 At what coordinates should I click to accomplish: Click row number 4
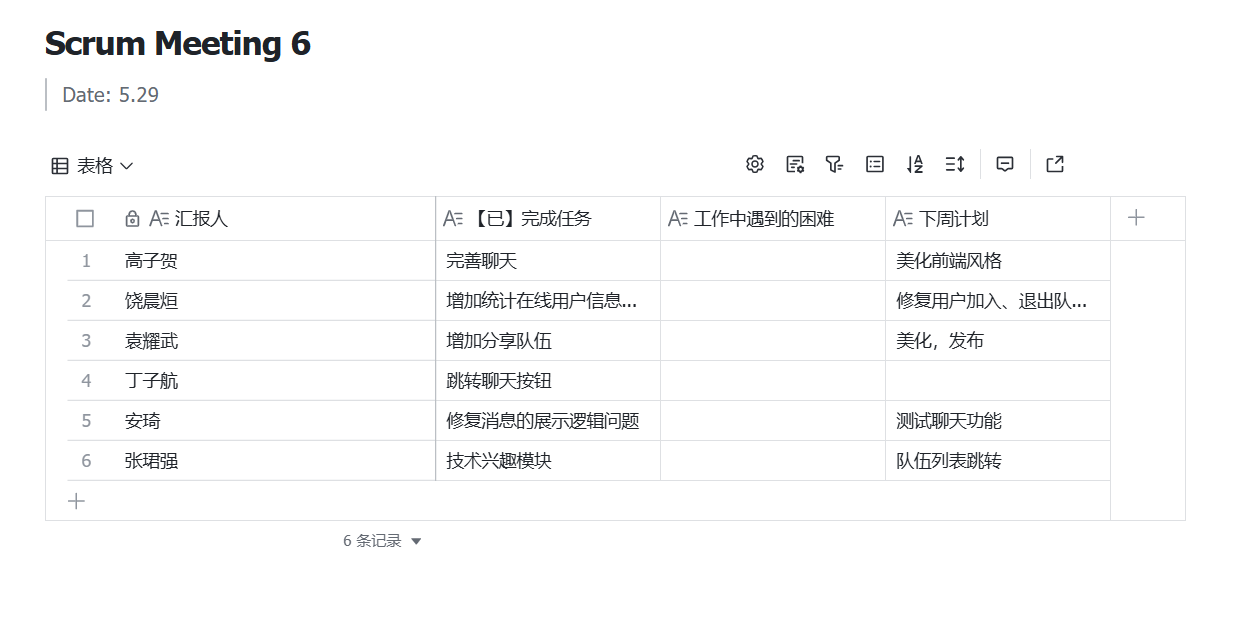tap(86, 381)
